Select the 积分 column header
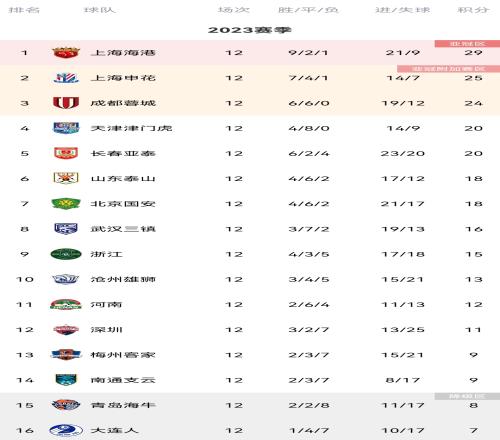The width and height of the screenshot is (500, 440). (x=473, y=10)
